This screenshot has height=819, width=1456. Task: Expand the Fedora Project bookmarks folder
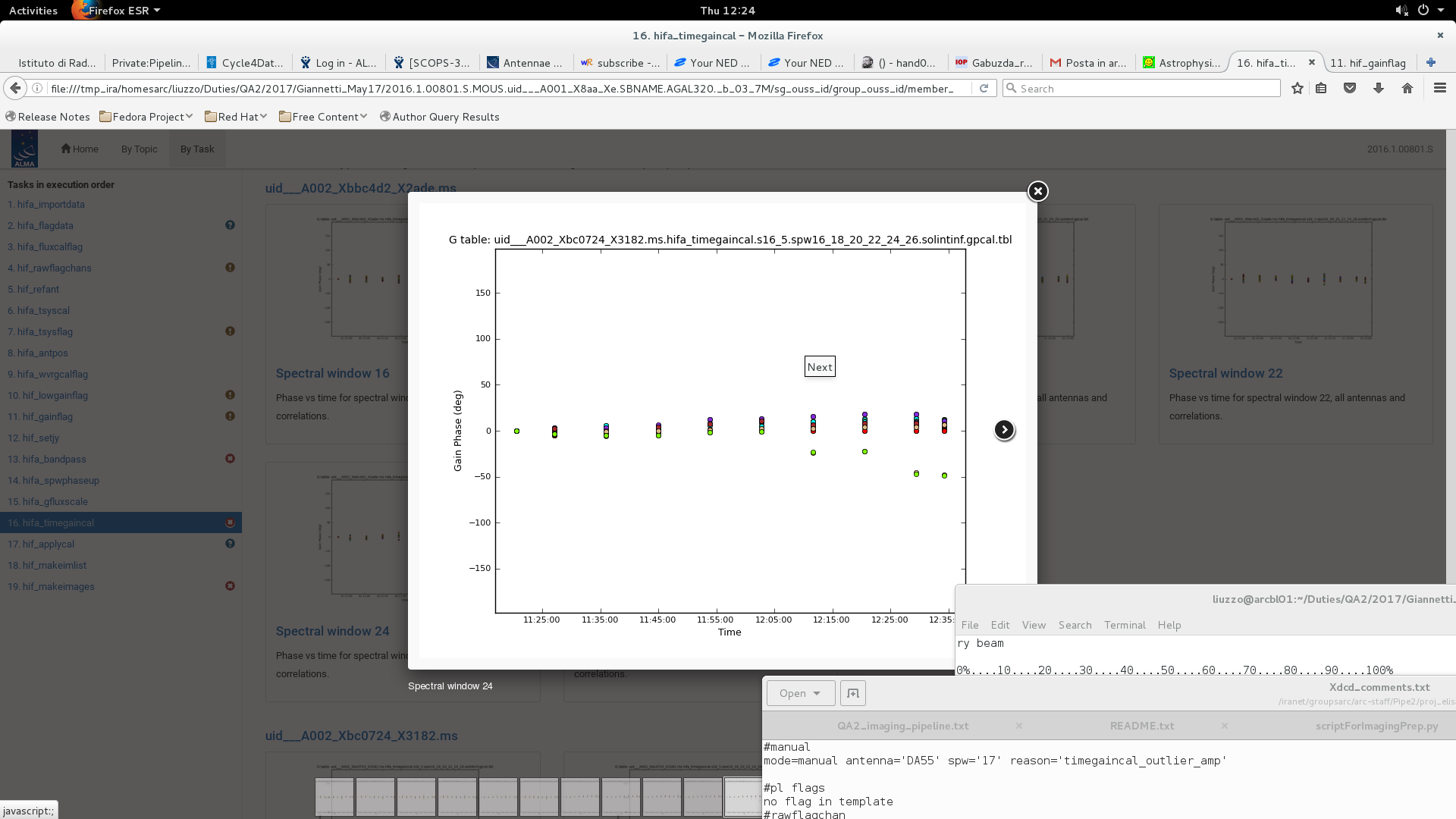click(146, 117)
